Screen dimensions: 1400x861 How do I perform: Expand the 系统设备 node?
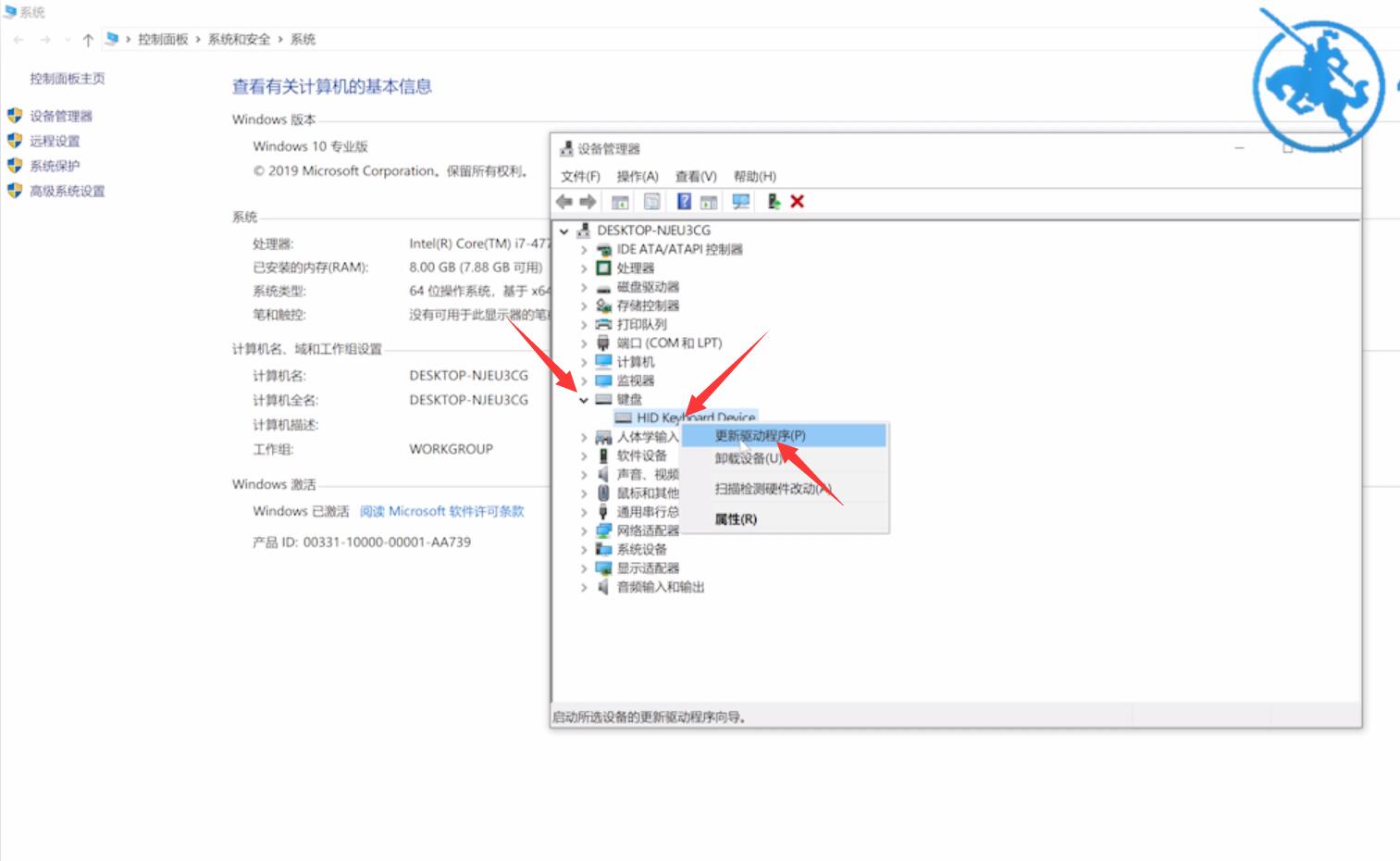pos(584,550)
